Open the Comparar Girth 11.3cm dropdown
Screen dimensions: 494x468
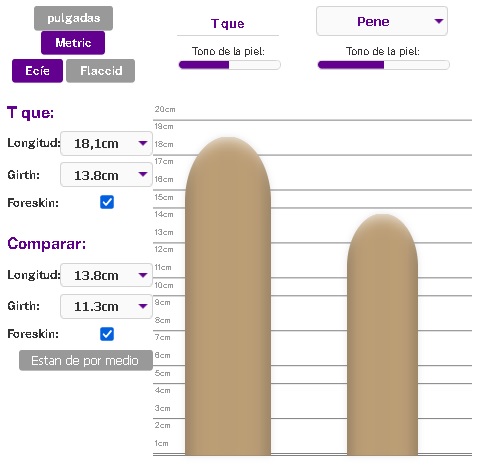pyautogui.click(x=106, y=306)
